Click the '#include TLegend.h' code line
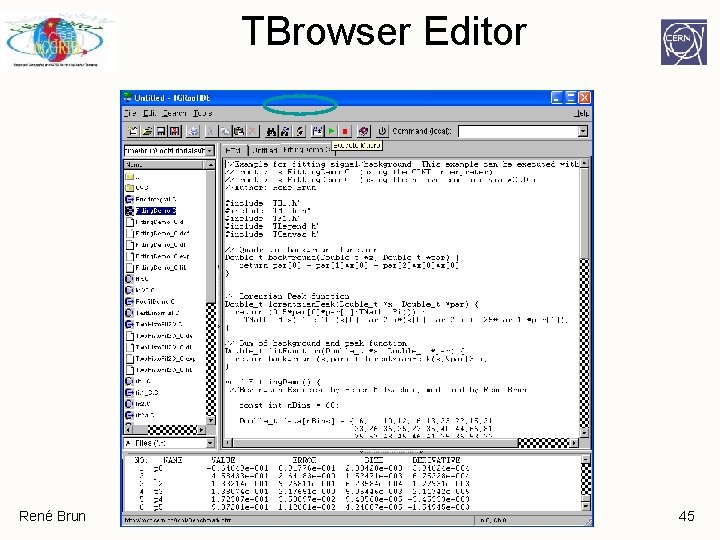This screenshot has height=540, width=720. tap(271, 226)
